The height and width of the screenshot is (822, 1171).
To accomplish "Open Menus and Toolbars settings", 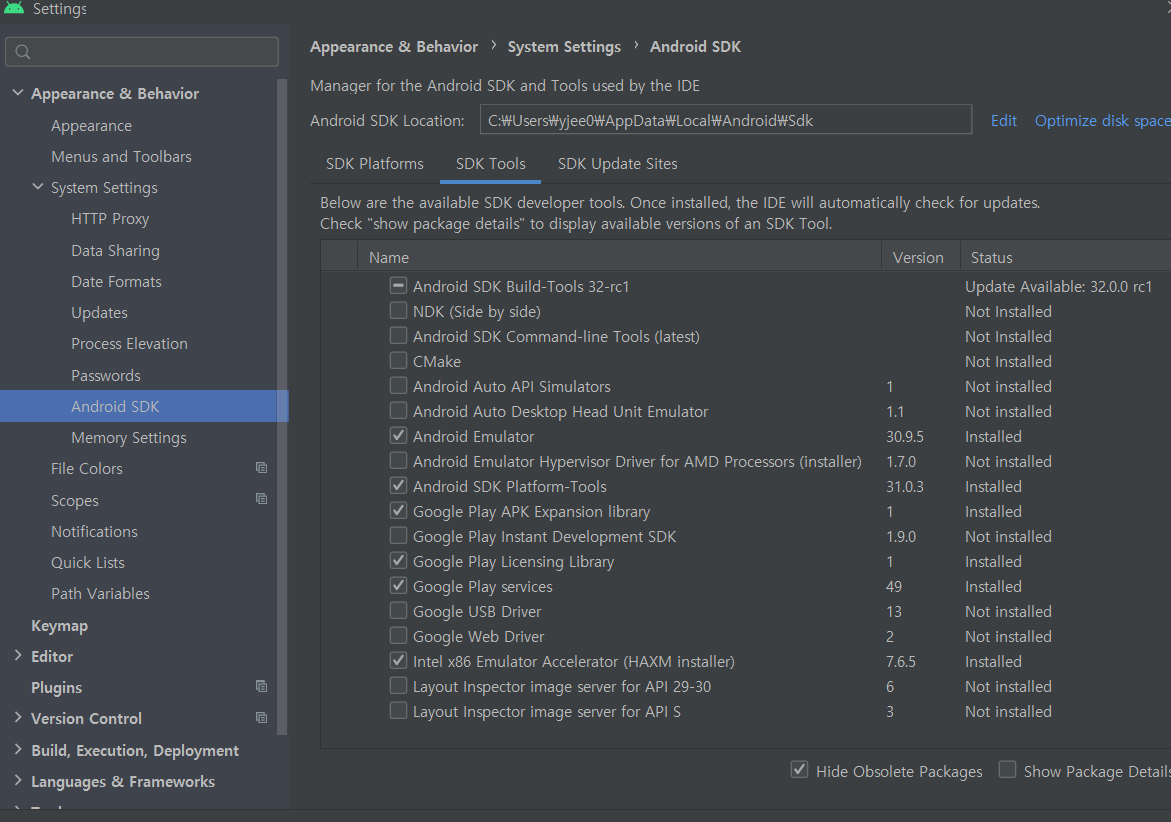I will click(121, 157).
